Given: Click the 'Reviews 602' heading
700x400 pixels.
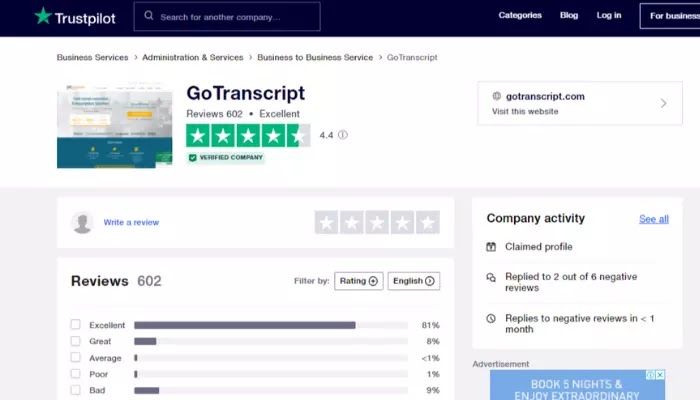Looking at the screenshot, I should click(x=116, y=281).
